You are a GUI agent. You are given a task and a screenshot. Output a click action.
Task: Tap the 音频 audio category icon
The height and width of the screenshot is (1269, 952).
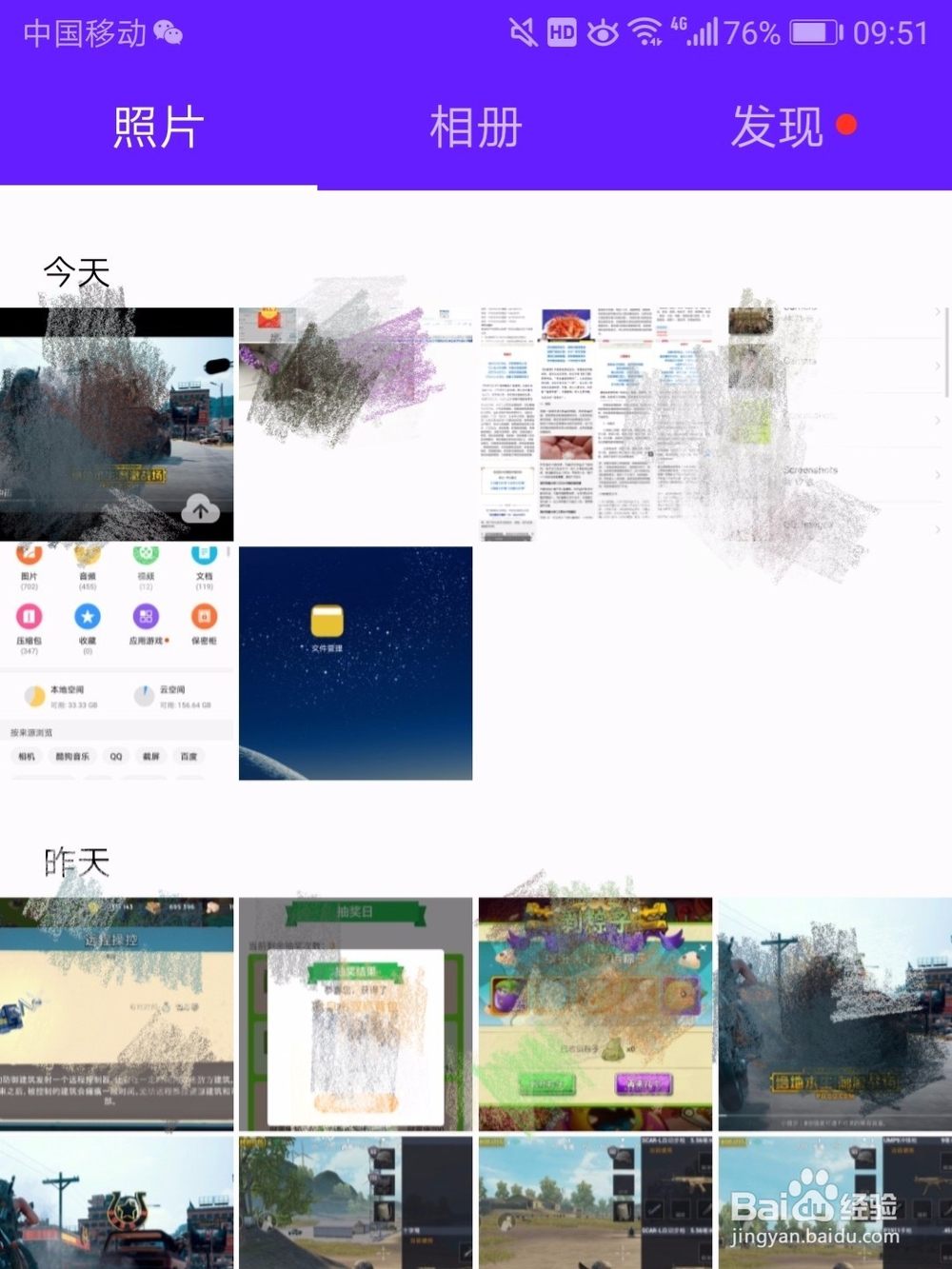tap(88, 554)
